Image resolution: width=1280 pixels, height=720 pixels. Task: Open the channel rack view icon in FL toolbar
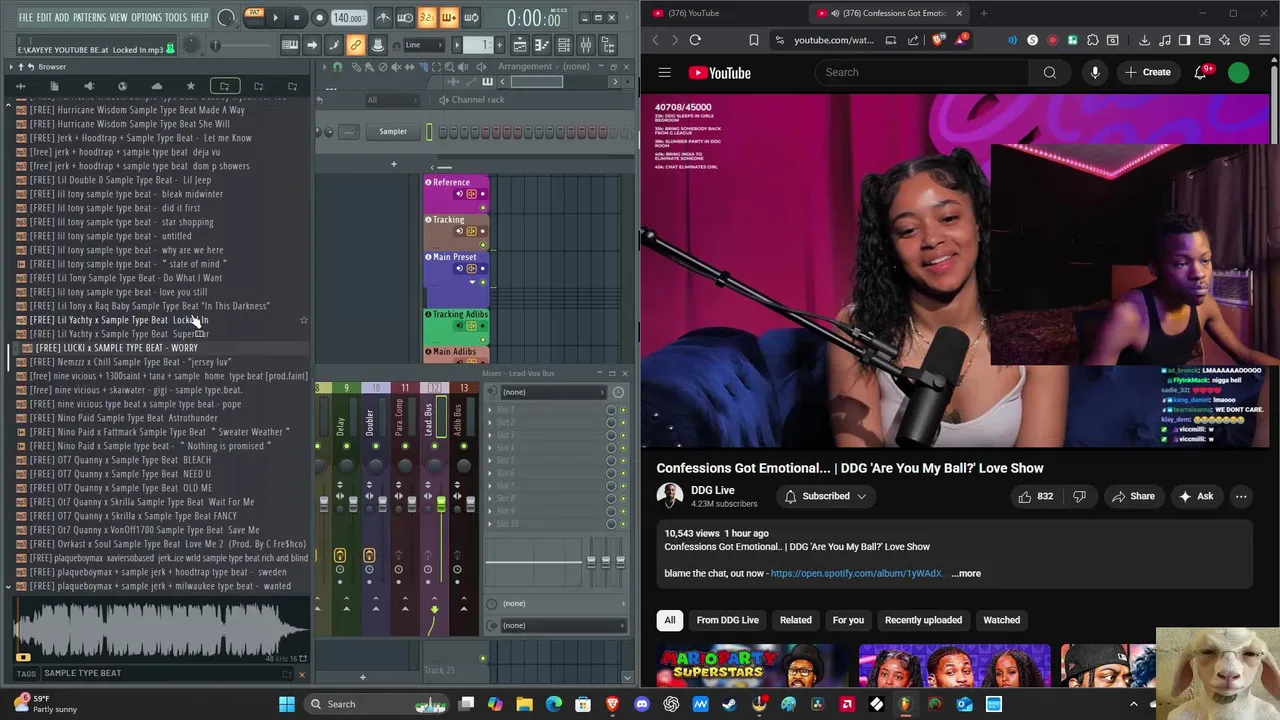564,45
